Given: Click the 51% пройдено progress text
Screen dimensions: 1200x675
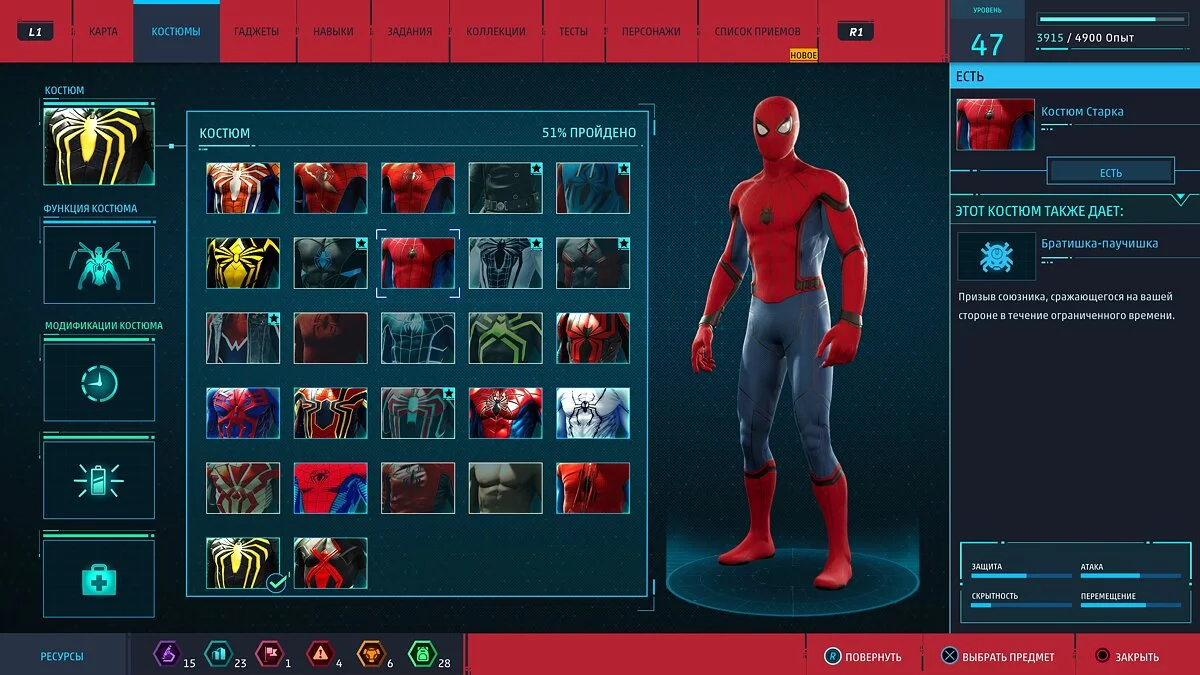Looking at the screenshot, I should pyautogui.click(x=589, y=132).
